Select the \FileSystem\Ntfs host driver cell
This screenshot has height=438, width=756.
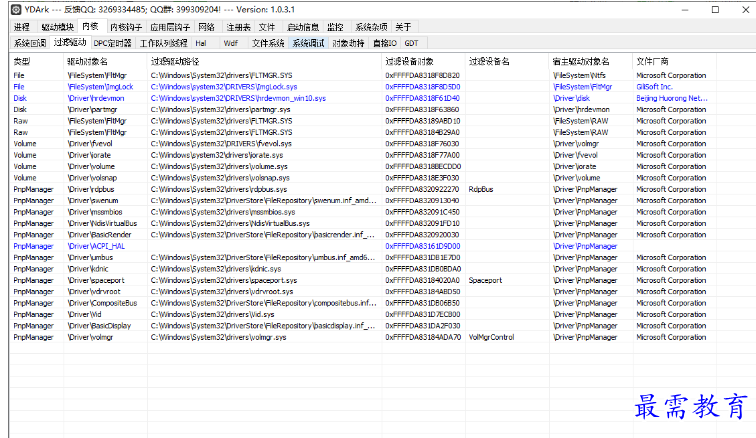pyautogui.click(x=579, y=75)
